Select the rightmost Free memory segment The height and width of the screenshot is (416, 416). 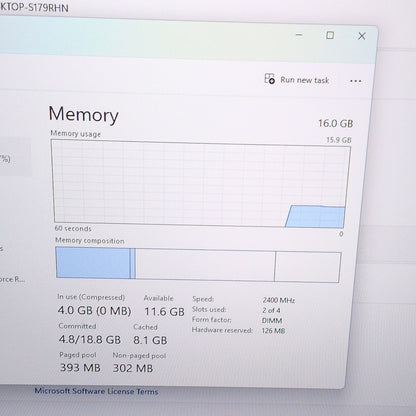[x=308, y=267]
